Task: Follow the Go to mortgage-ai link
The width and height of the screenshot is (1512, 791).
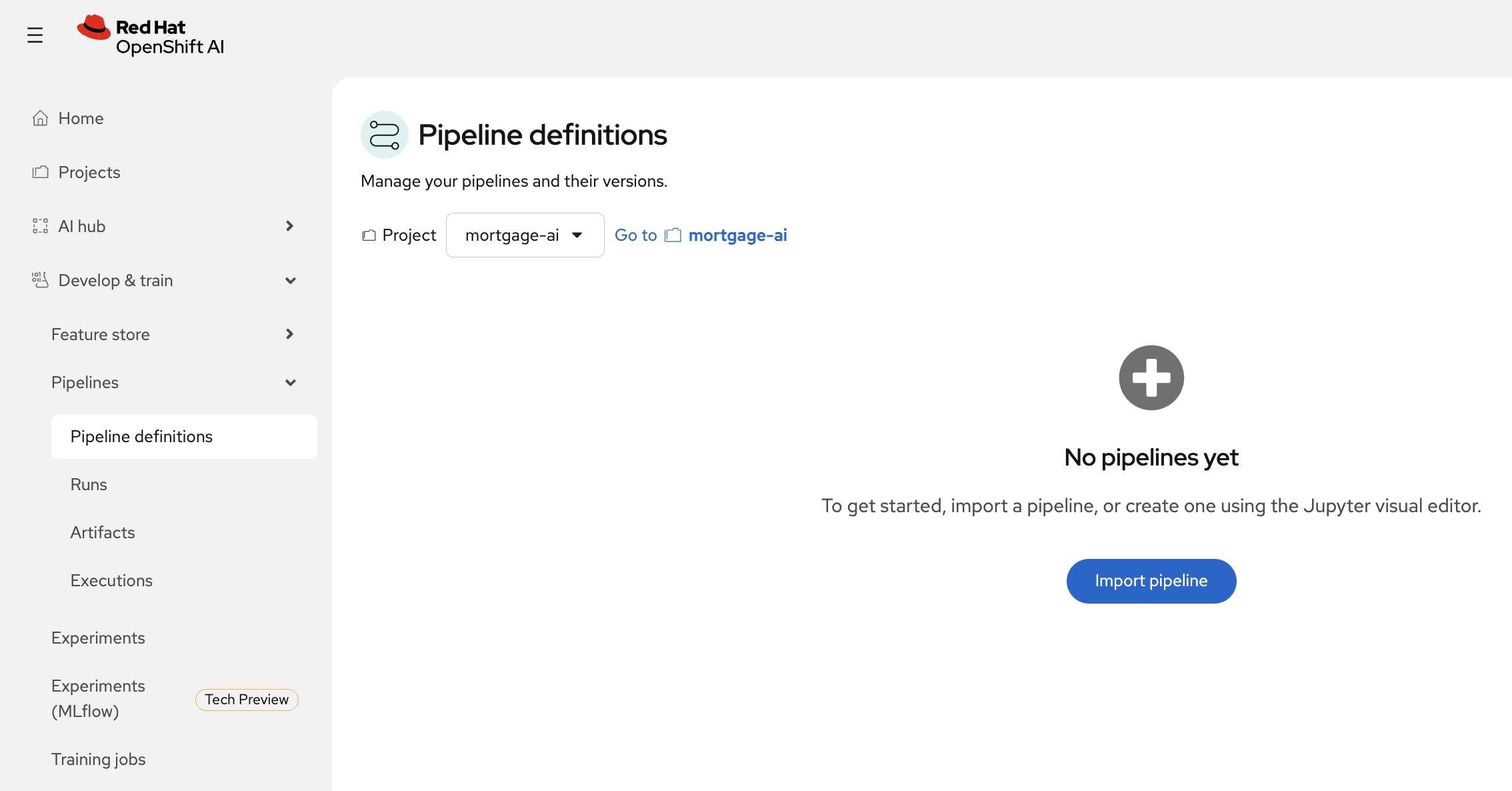Action: (737, 235)
